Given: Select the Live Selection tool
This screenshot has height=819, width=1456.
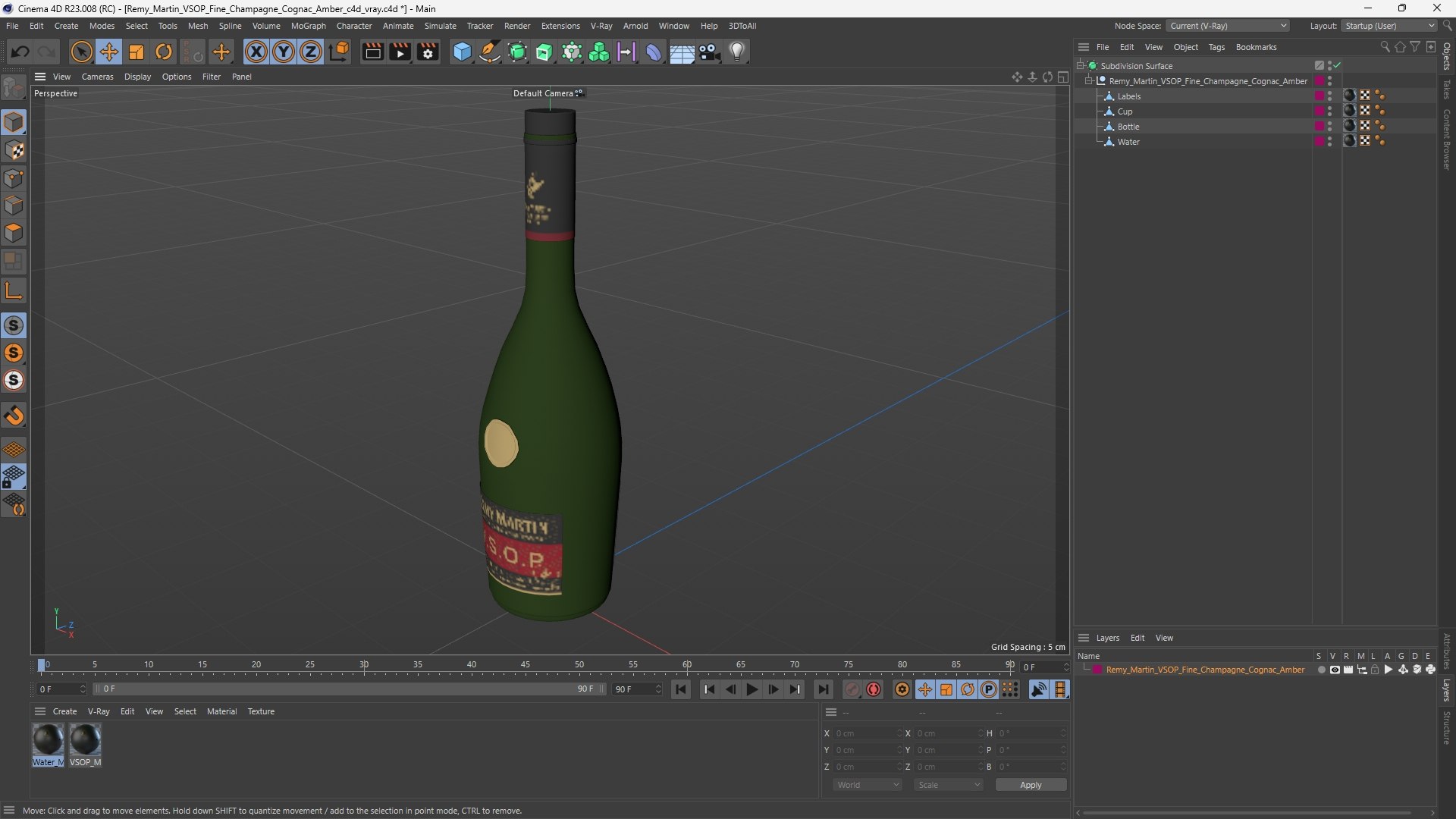Looking at the screenshot, I should point(81,52).
